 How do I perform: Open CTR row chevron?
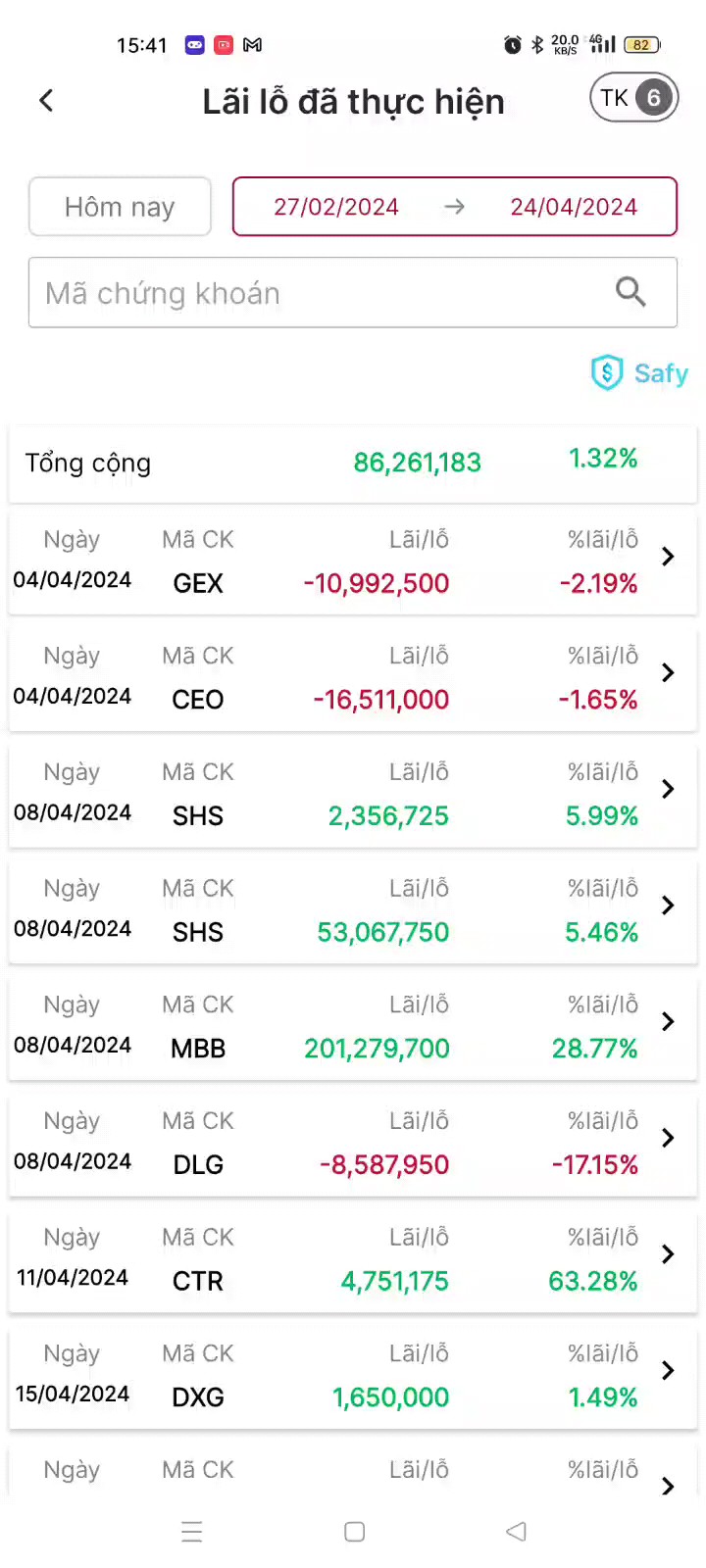[668, 1254]
